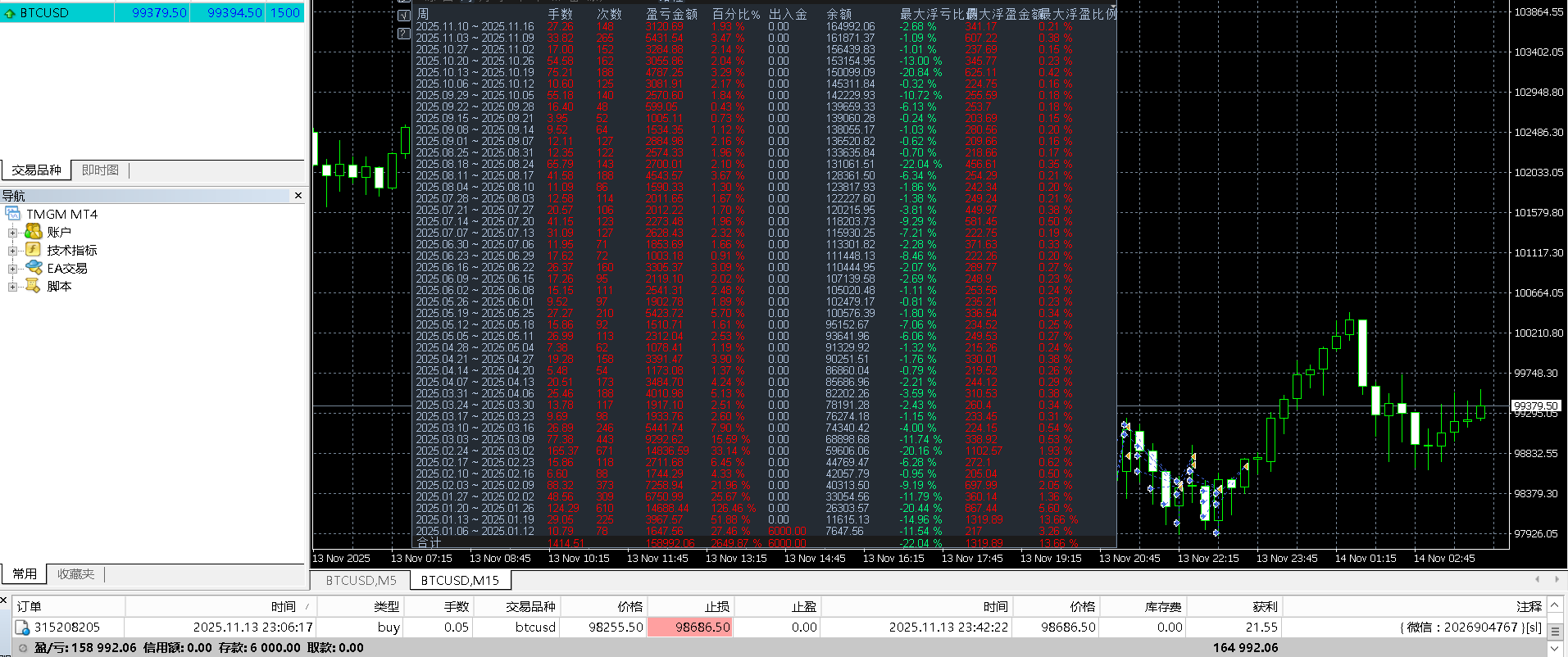Close the 导航 navigator panel

(298, 196)
